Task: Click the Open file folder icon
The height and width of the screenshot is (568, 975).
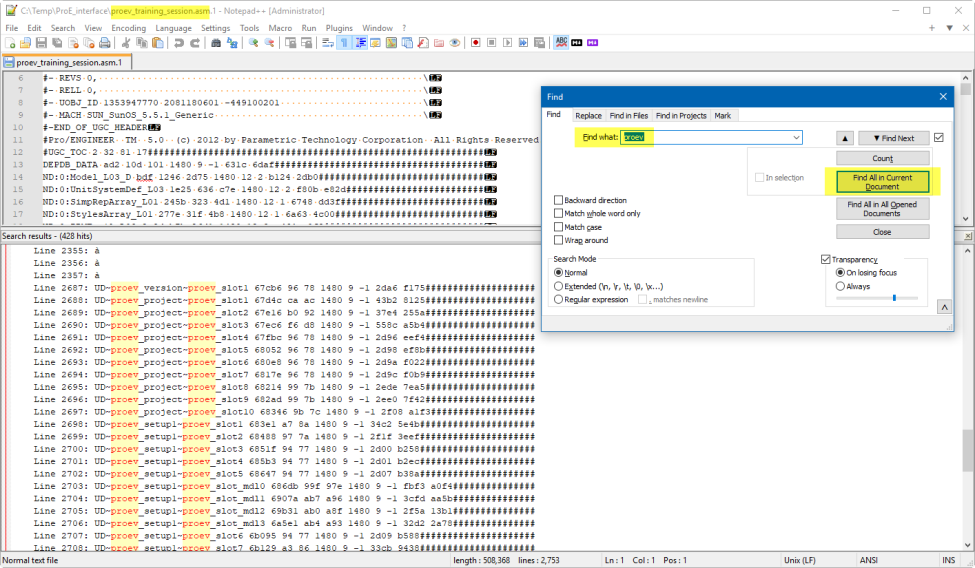Action: click(x=25, y=43)
